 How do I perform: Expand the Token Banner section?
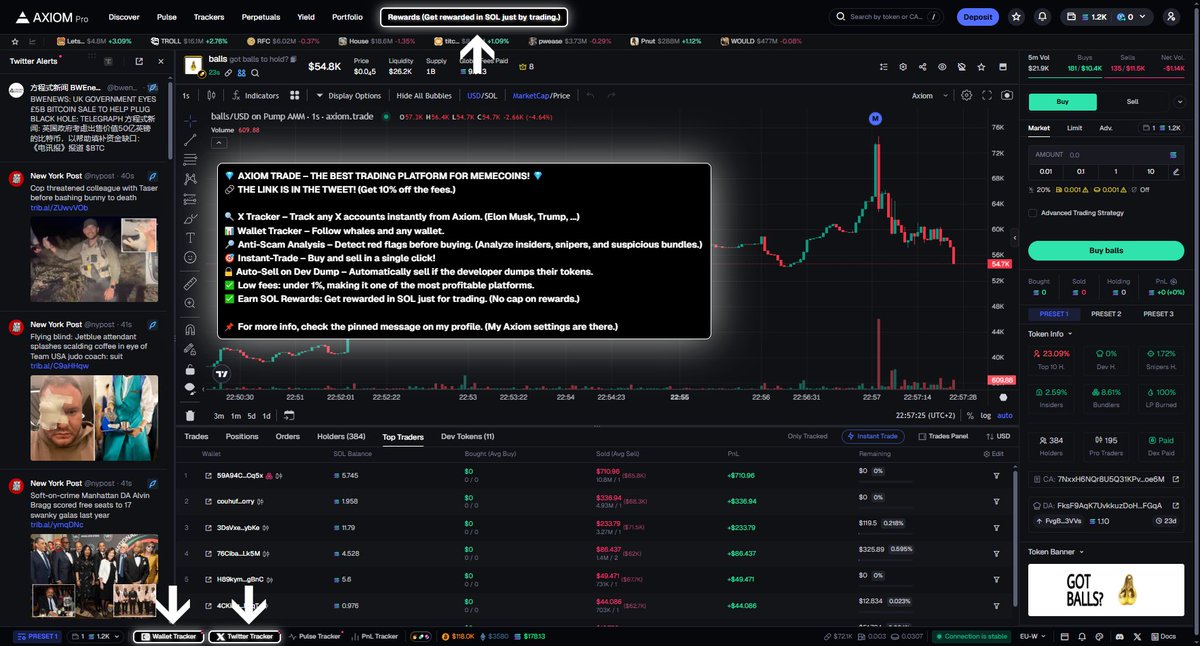tap(1056, 551)
